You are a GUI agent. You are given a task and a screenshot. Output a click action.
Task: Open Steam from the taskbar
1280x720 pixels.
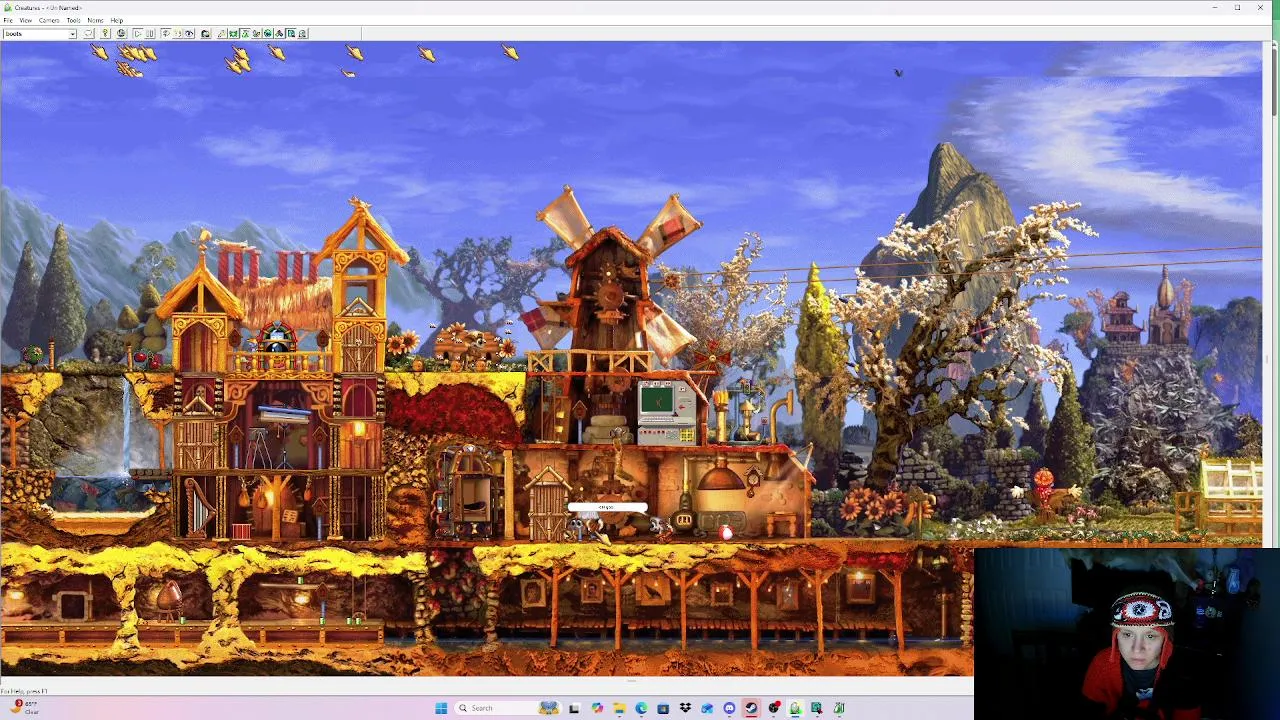(x=751, y=708)
